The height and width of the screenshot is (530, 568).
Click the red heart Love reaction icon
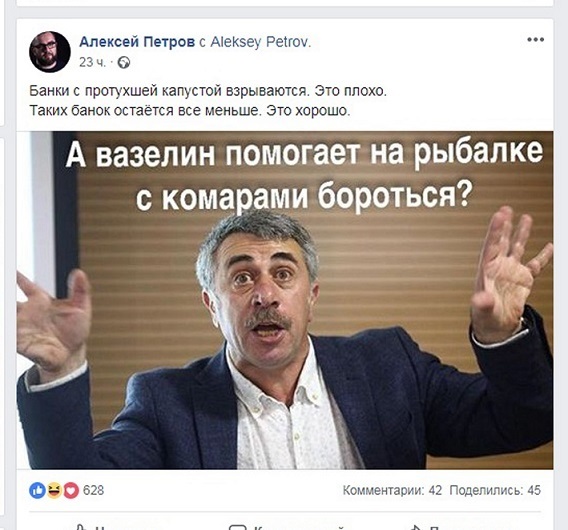(x=71, y=491)
